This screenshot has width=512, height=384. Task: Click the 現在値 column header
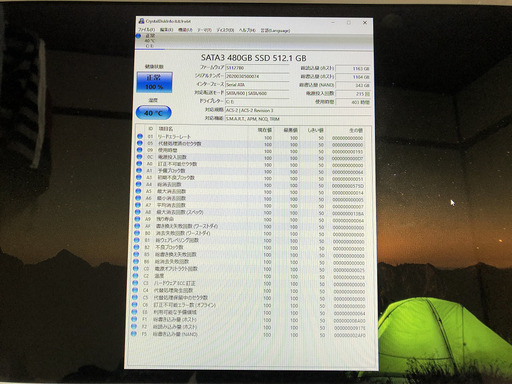coord(265,130)
